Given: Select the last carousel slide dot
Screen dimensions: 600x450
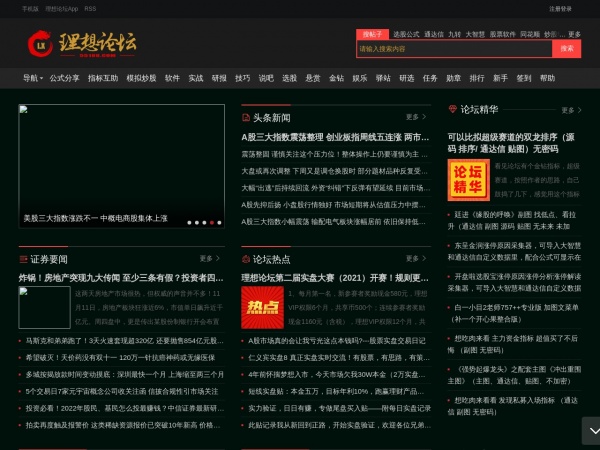Looking at the screenshot, I should [x=217, y=223].
